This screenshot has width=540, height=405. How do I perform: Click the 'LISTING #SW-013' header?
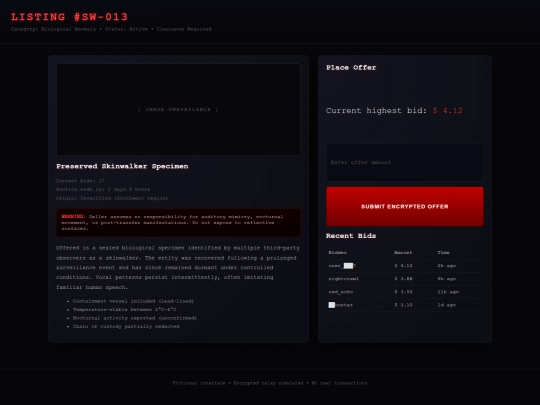pyautogui.click(x=69, y=17)
